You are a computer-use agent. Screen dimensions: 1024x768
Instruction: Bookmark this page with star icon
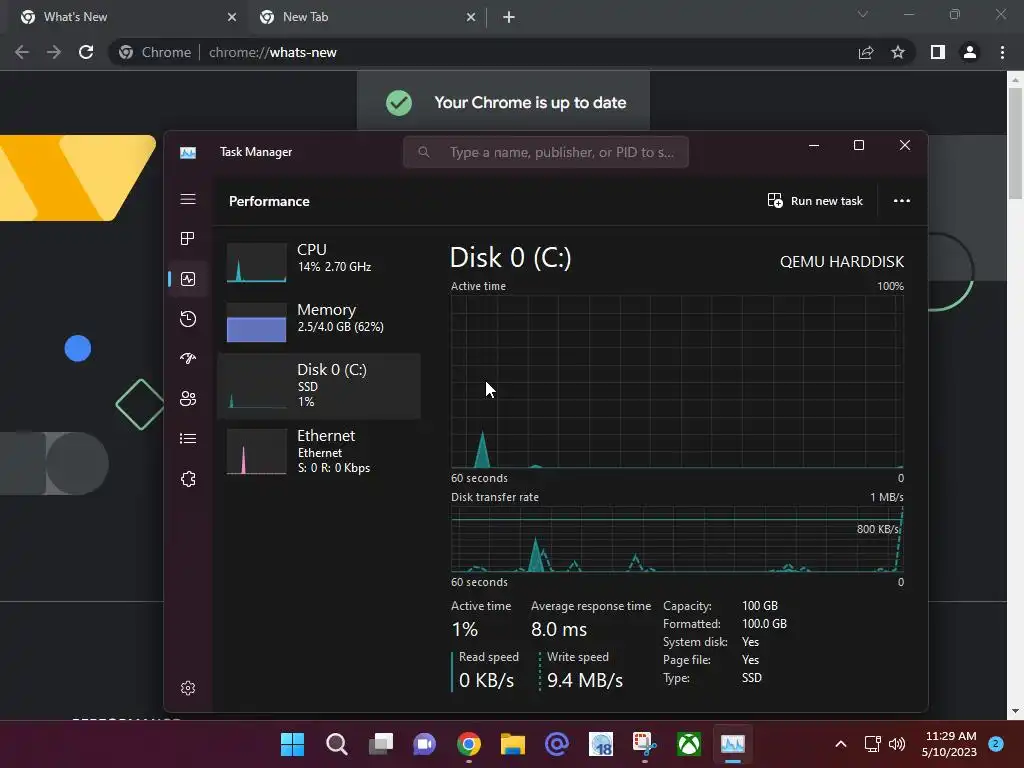click(898, 52)
